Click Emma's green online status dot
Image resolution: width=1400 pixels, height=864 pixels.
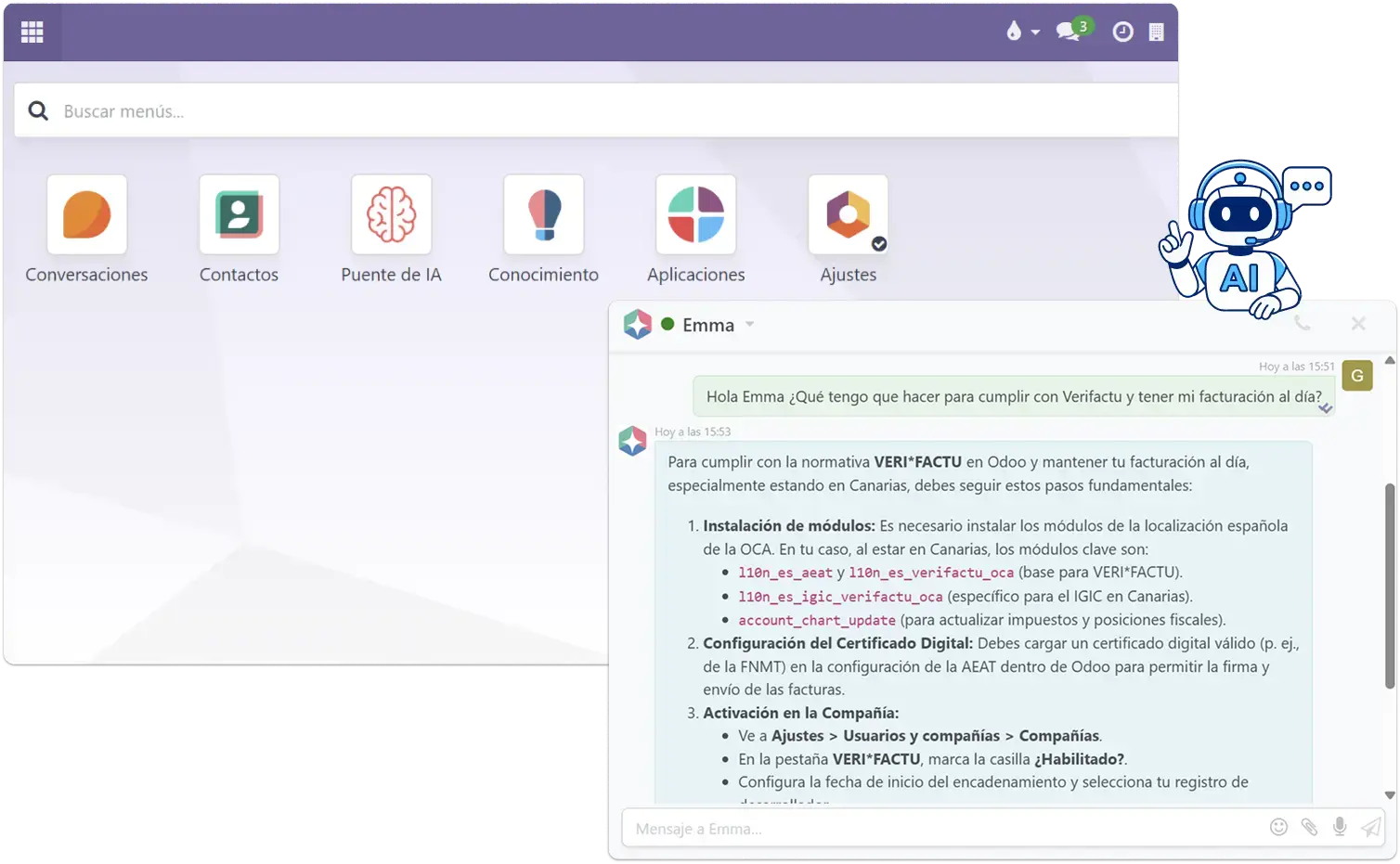tap(668, 324)
